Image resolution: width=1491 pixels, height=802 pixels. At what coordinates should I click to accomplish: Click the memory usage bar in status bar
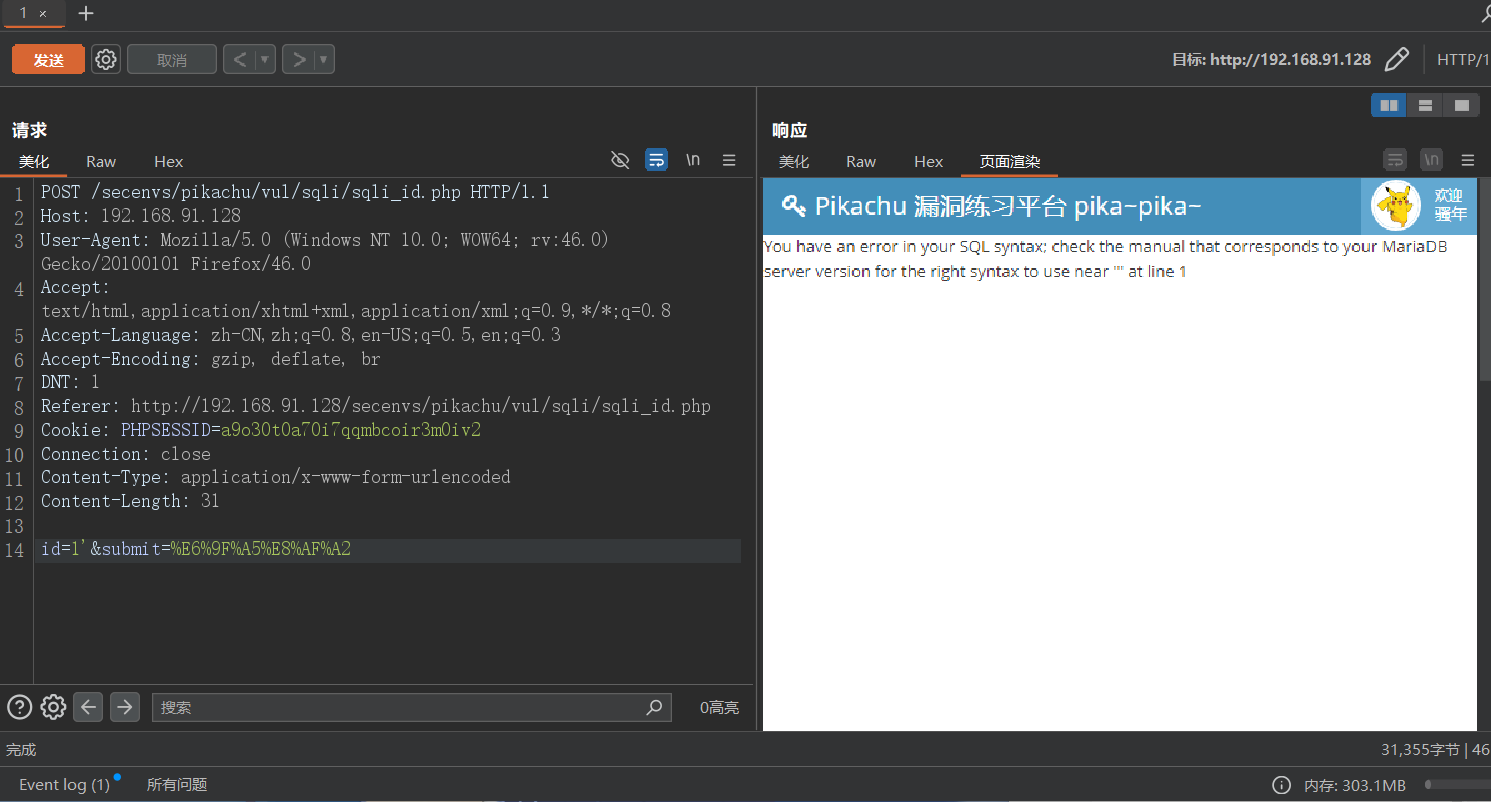coord(1457,785)
